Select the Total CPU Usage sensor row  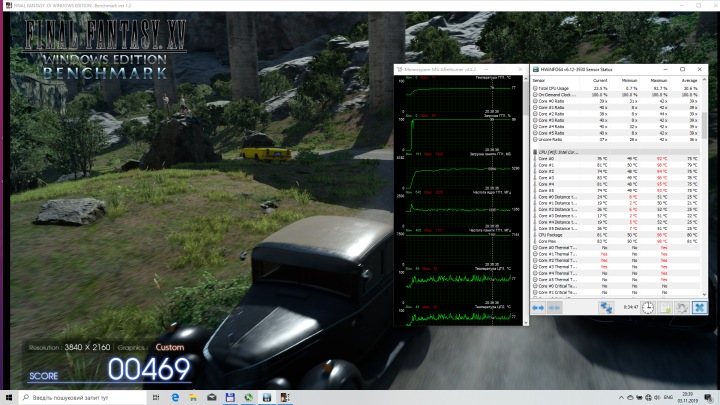[556, 89]
